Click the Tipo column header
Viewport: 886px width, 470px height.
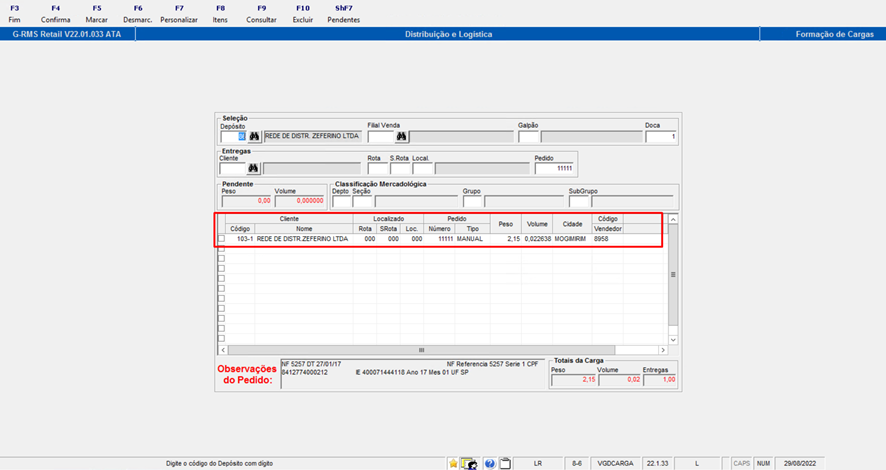(472, 229)
